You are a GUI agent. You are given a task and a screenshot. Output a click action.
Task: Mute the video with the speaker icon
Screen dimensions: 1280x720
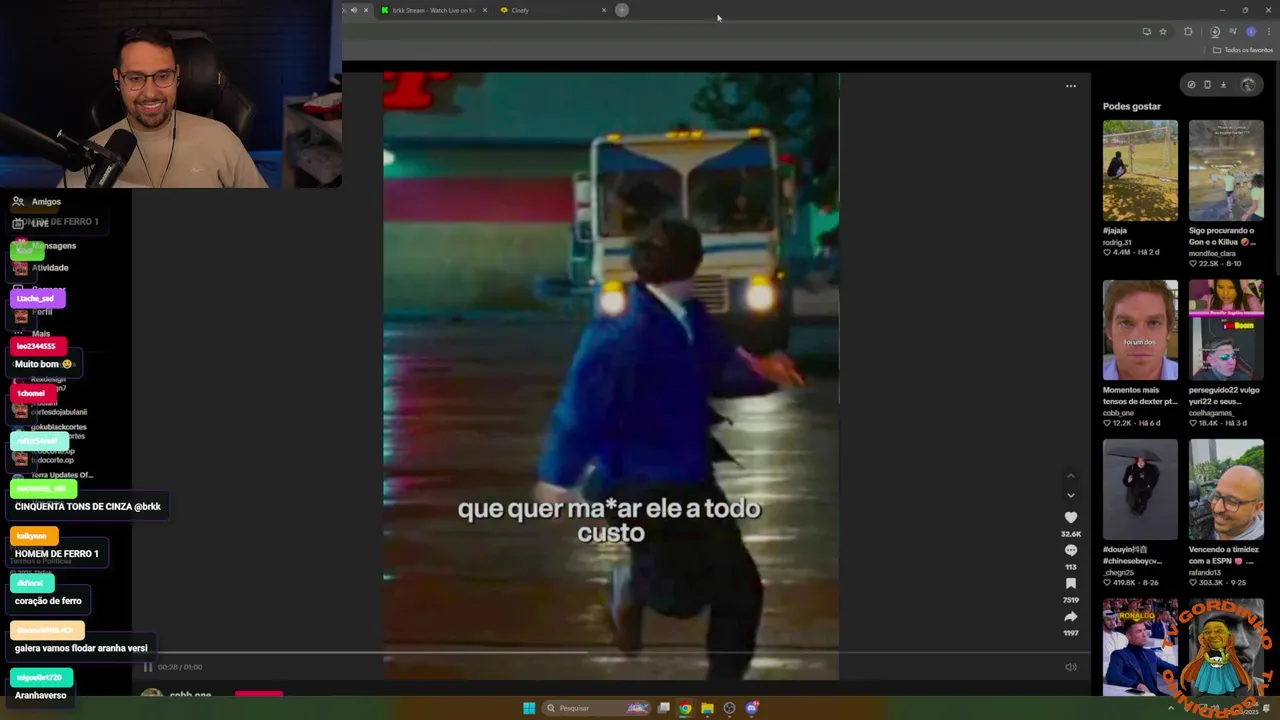click(1070, 667)
